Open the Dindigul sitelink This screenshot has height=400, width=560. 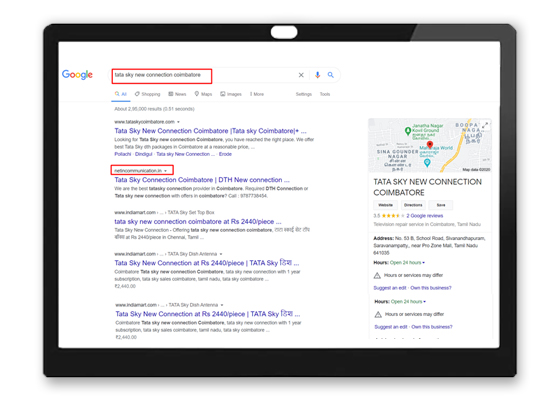click(x=144, y=154)
